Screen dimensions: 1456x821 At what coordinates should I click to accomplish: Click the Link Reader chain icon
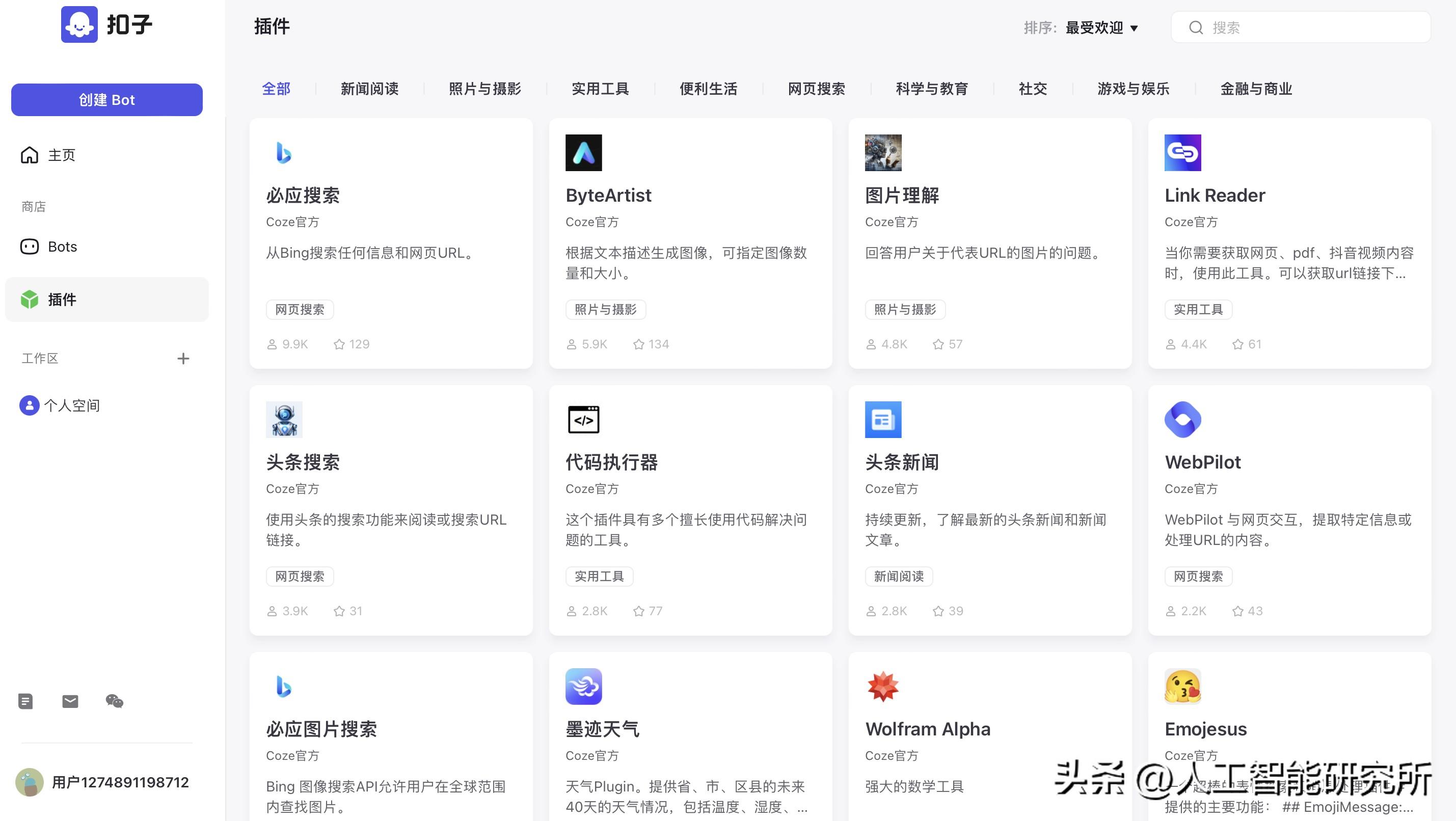tap(1182, 153)
